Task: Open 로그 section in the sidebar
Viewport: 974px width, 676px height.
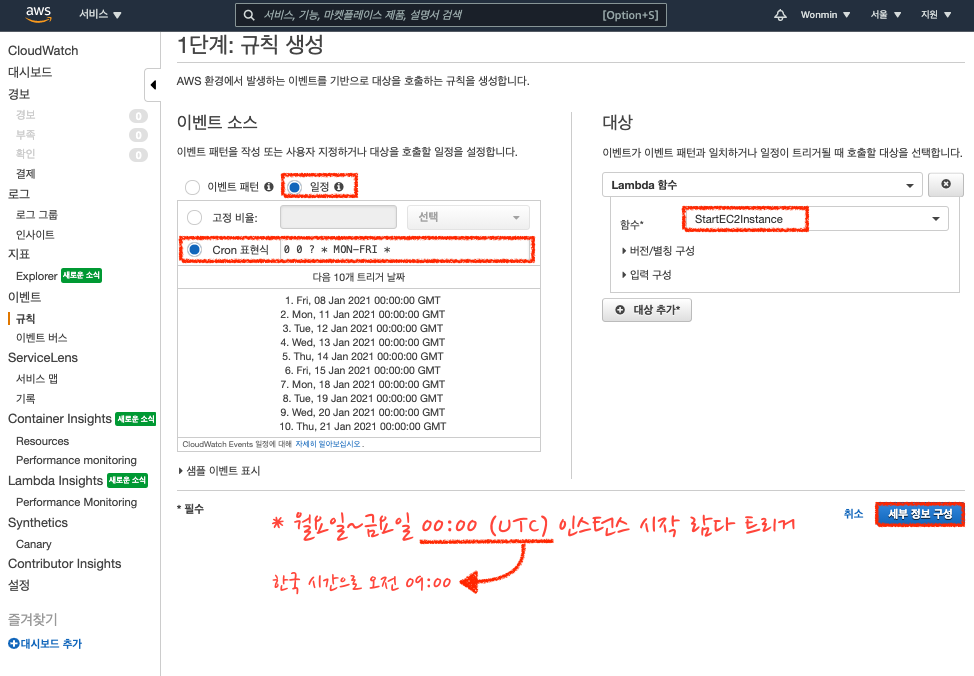Action: coord(19,194)
